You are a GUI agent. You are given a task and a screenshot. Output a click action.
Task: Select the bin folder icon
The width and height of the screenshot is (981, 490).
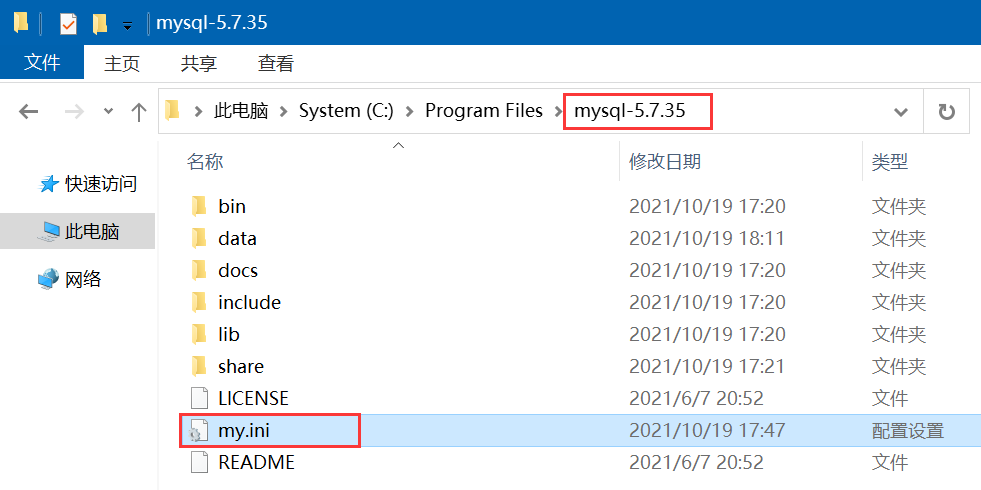tap(199, 206)
